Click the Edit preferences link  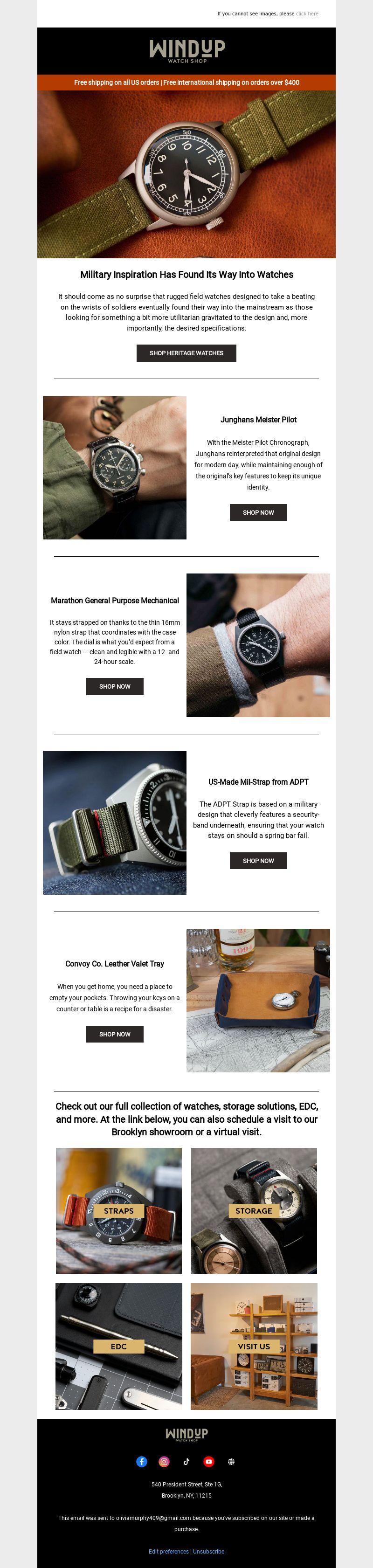coord(169,1552)
